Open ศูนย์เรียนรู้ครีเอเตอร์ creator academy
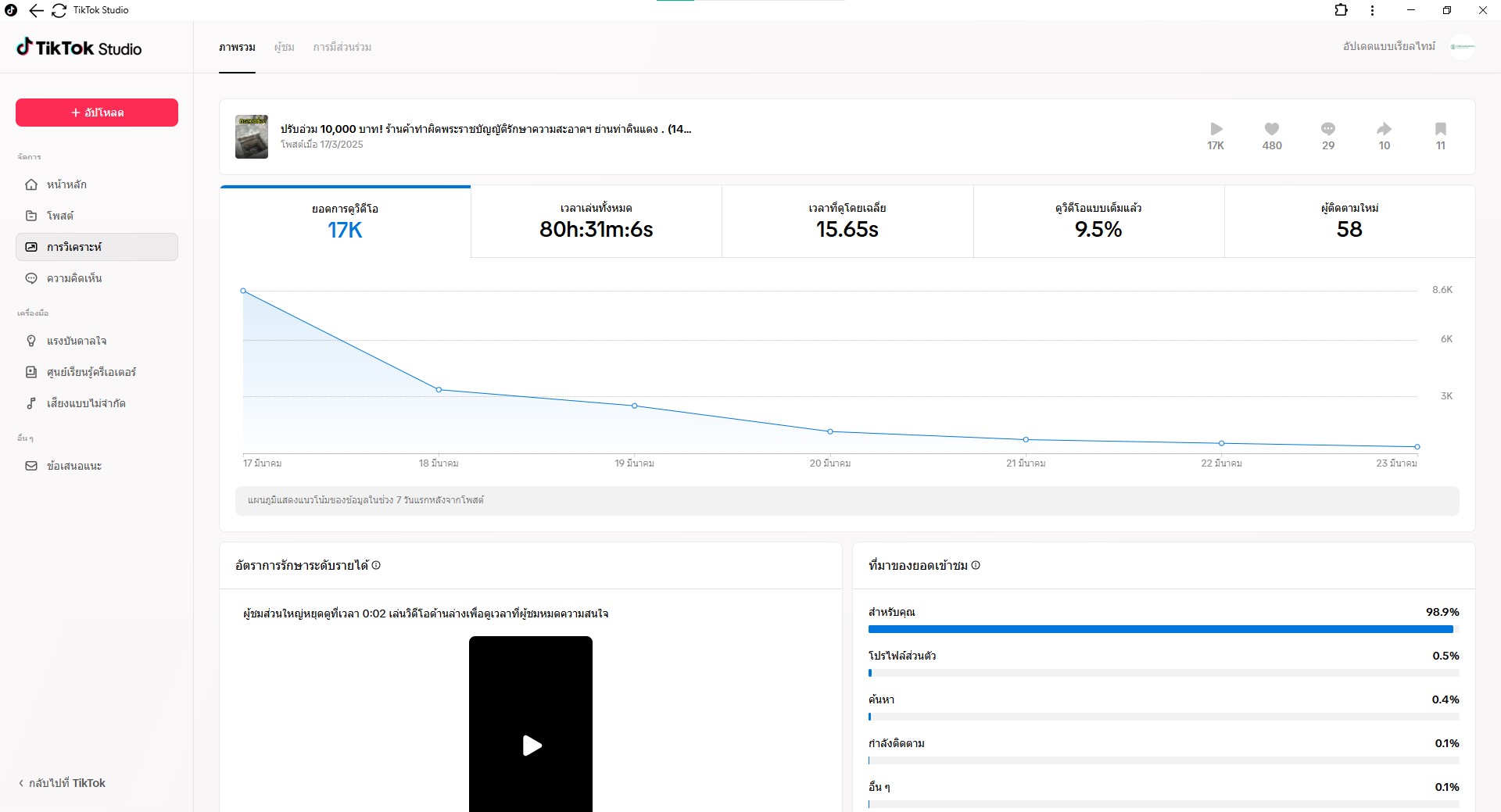1501x812 pixels. 91,372
